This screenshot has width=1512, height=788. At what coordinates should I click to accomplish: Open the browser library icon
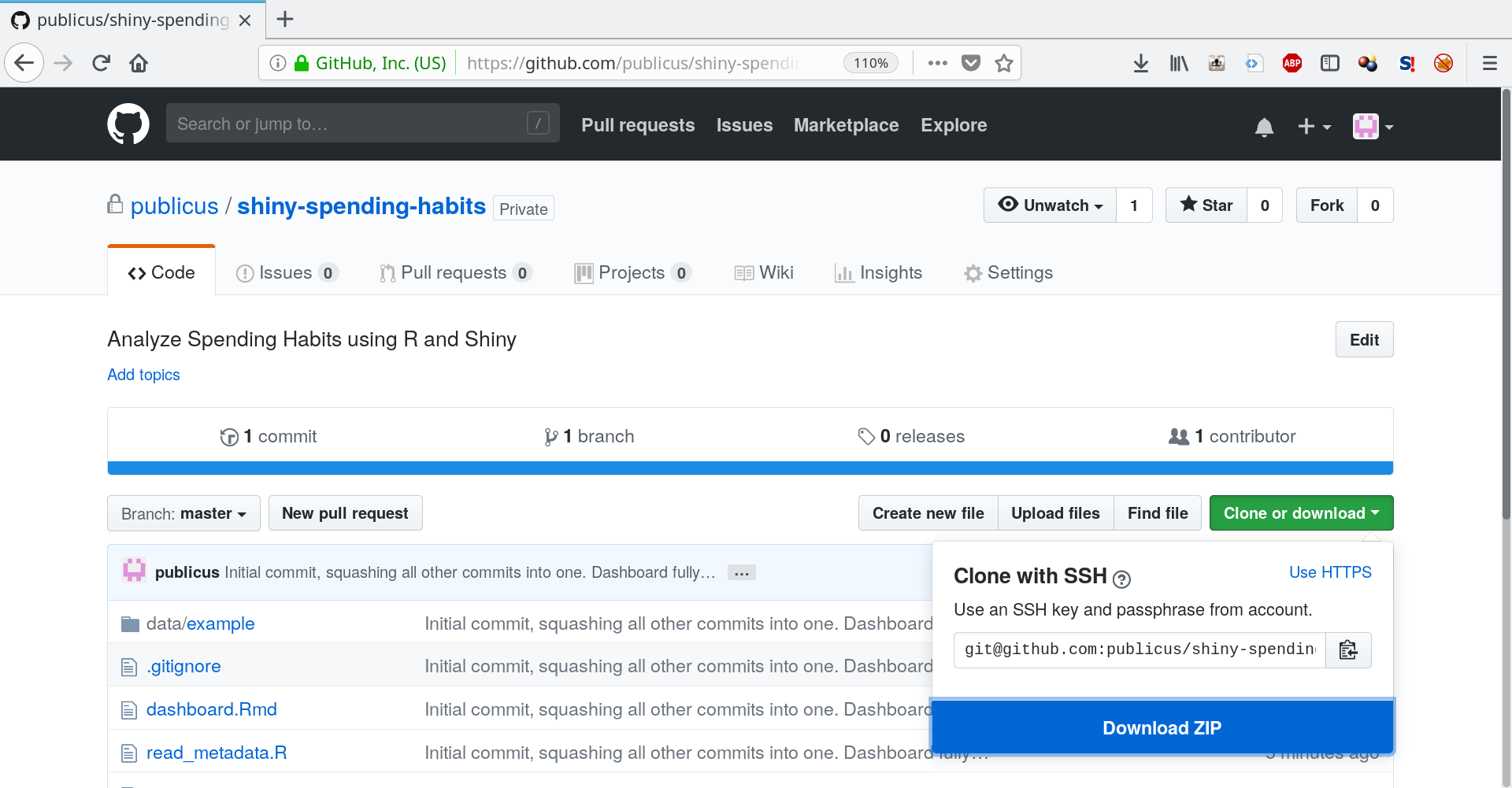(1179, 63)
